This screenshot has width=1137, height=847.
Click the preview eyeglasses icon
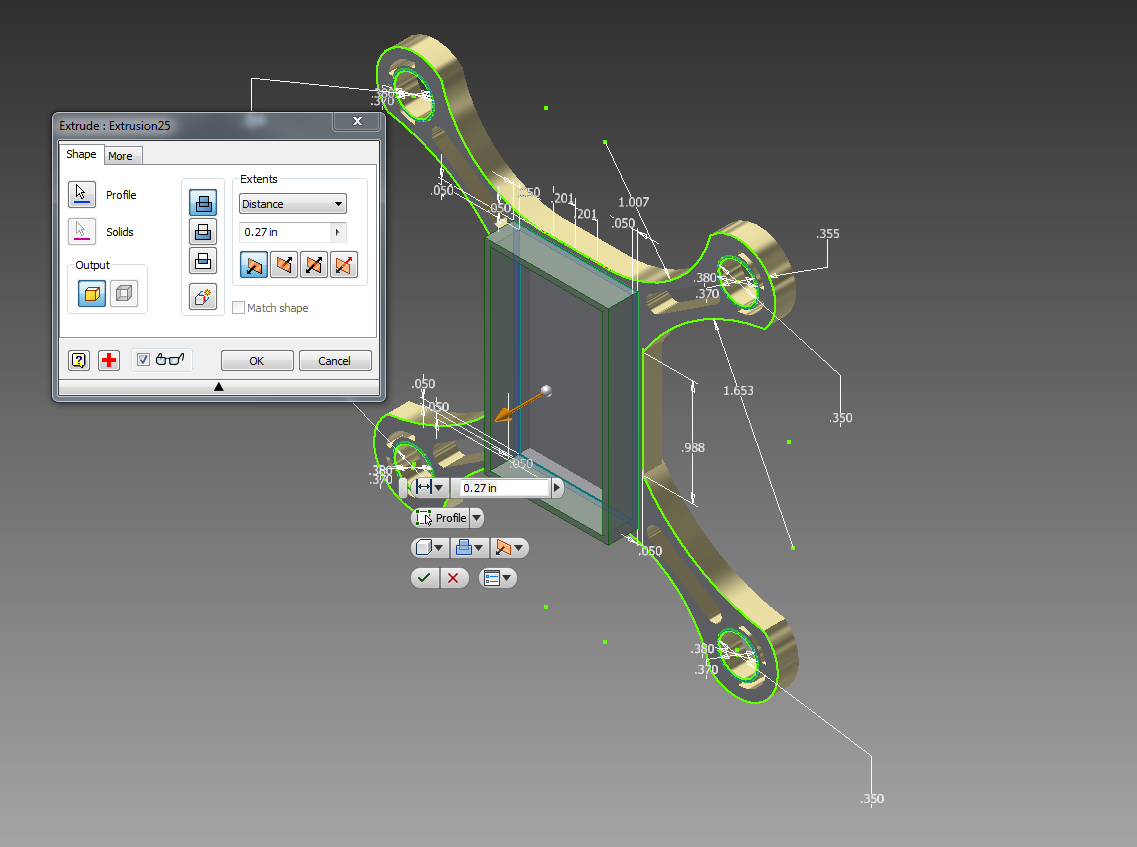click(x=170, y=359)
